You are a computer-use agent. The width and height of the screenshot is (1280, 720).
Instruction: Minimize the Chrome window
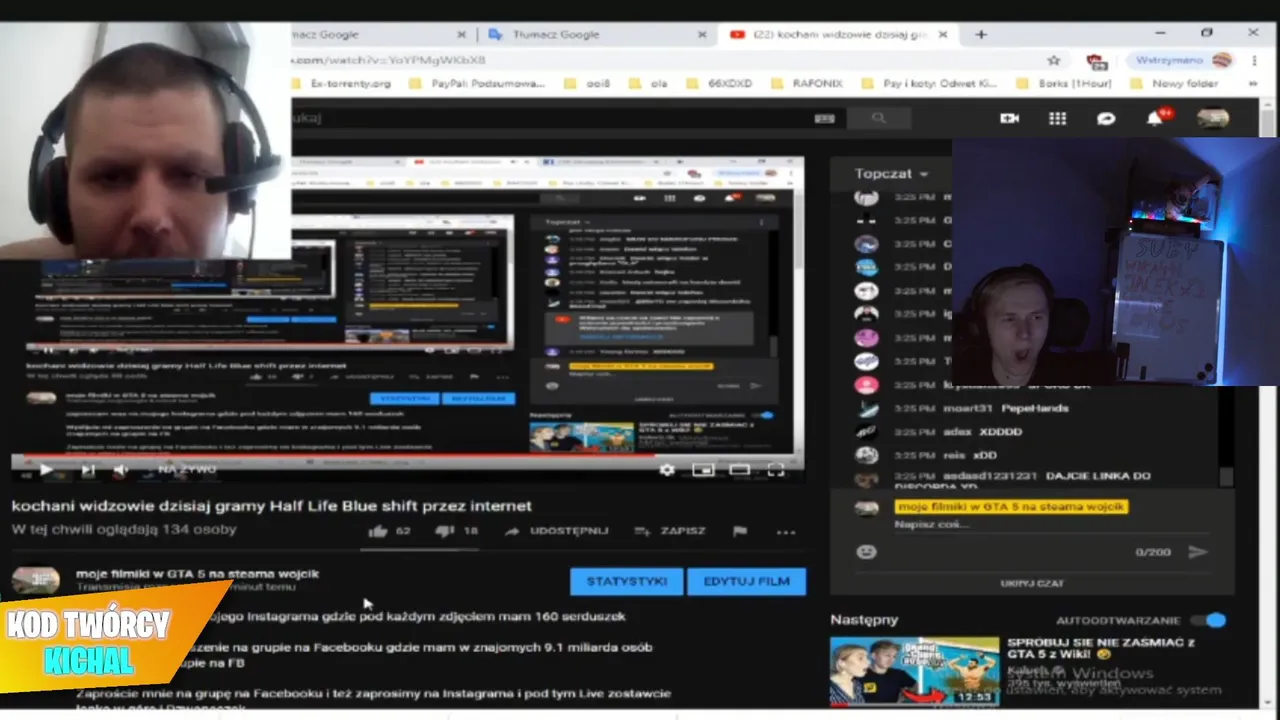point(1160,33)
